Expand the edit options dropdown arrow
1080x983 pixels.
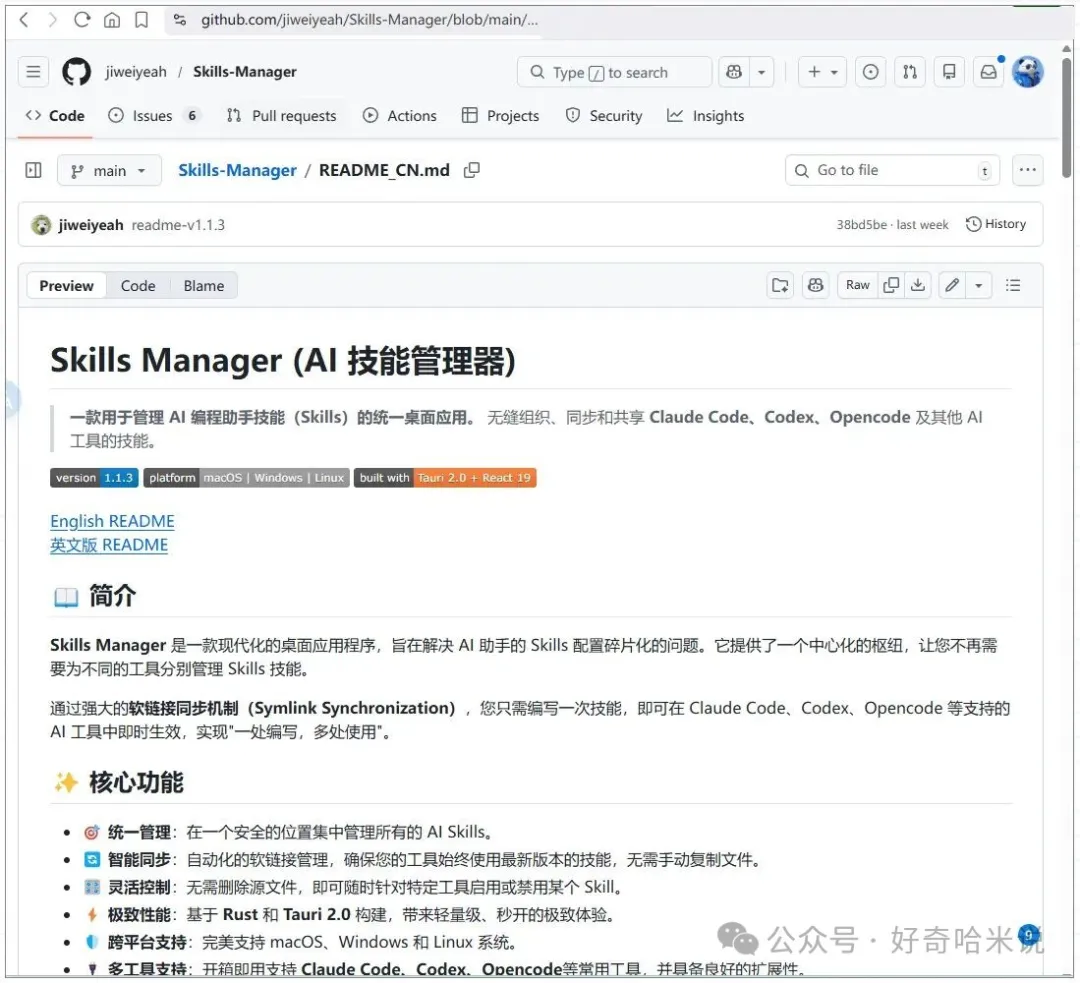pos(979,285)
